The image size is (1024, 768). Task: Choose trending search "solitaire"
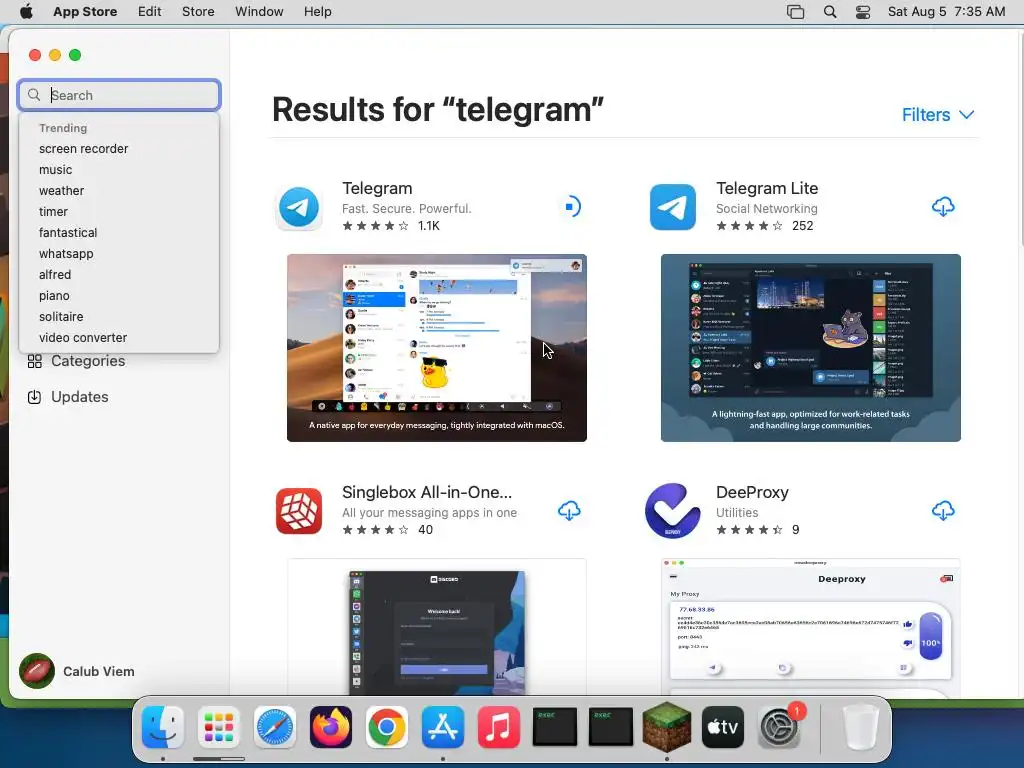click(x=61, y=317)
